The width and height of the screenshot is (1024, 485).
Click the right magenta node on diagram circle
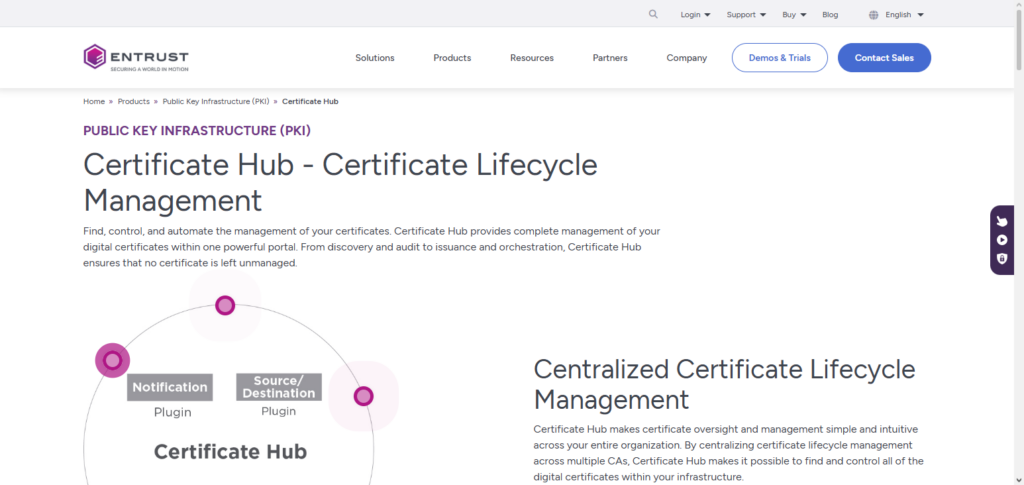click(363, 396)
